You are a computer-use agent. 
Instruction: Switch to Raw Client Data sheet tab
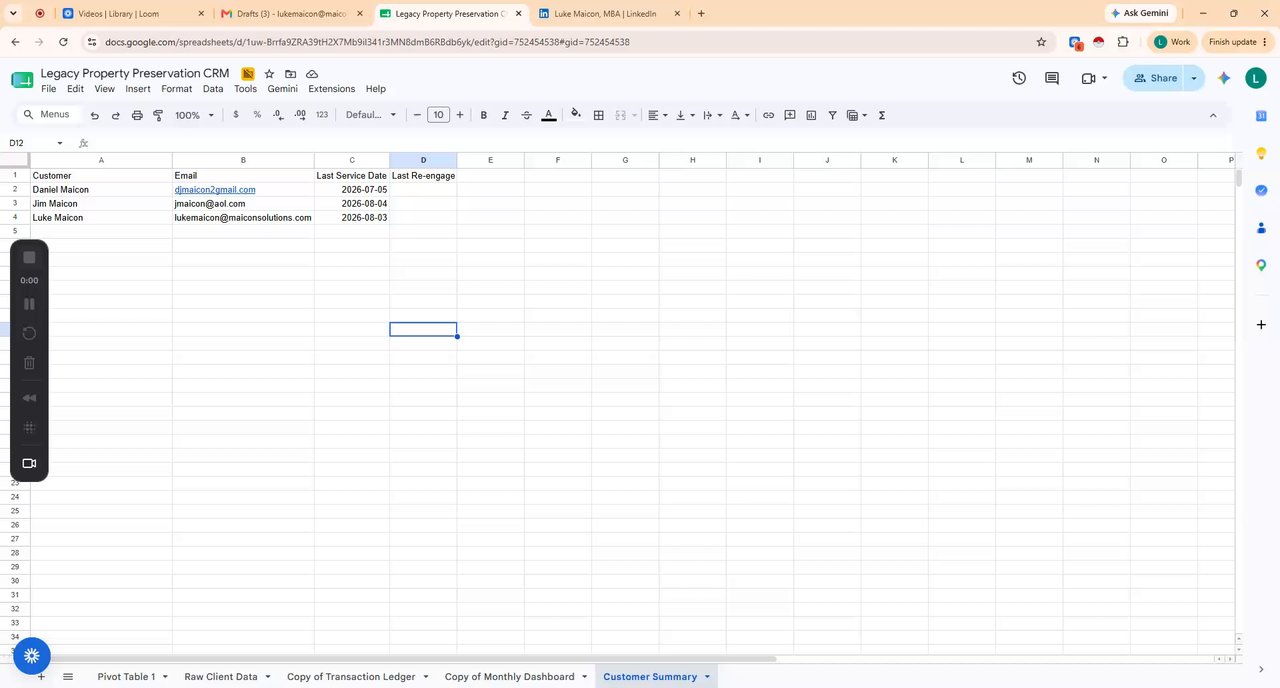pyautogui.click(x=220, y=677)
